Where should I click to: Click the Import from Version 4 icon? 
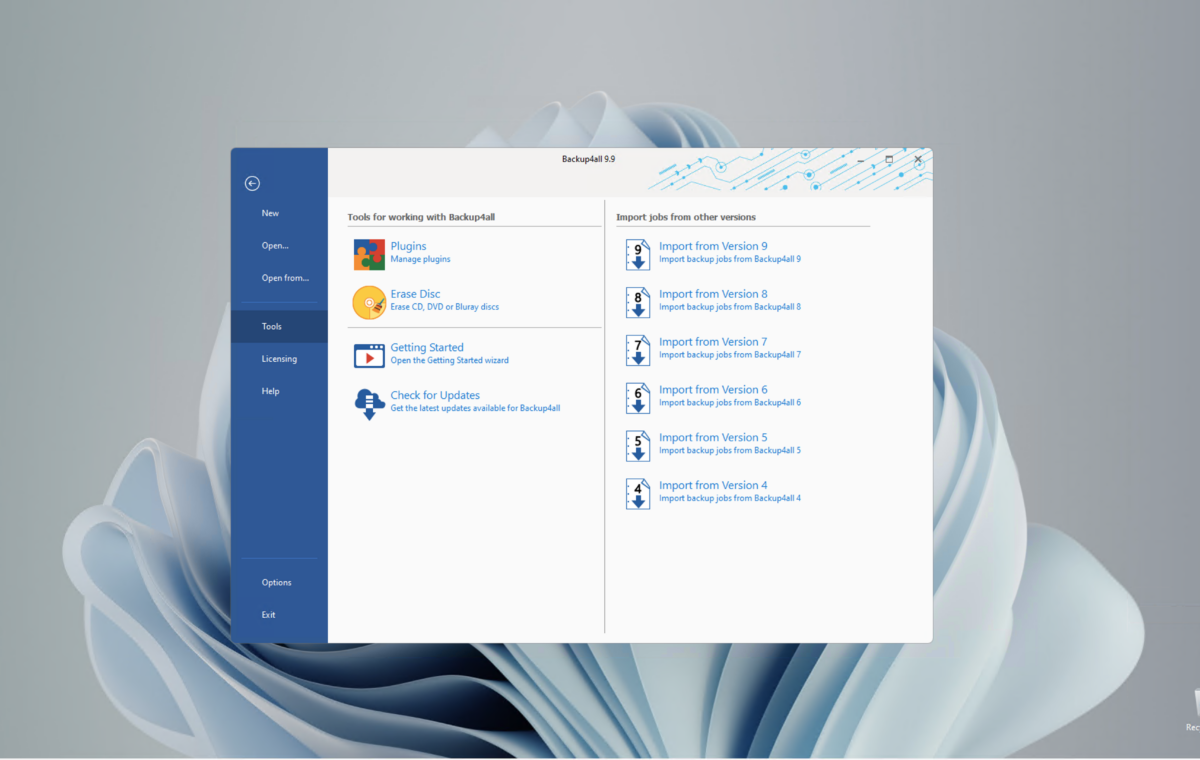(638, 494)
